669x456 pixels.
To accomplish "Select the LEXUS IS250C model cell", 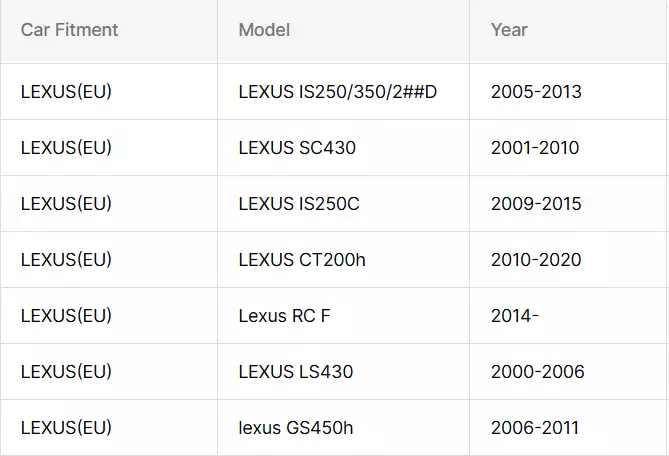I will [x=299, y=204].
